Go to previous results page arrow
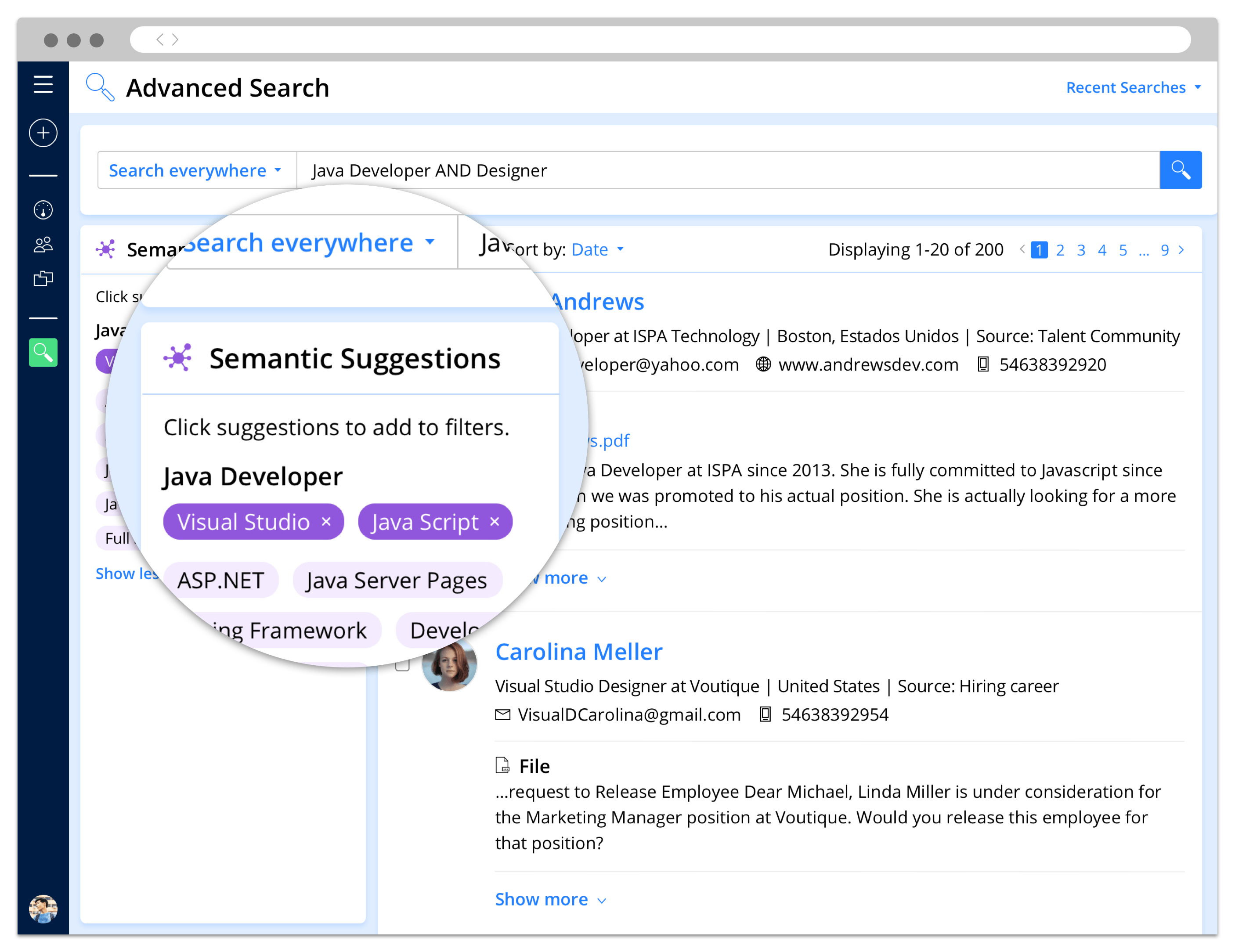 click(1022, 249)
